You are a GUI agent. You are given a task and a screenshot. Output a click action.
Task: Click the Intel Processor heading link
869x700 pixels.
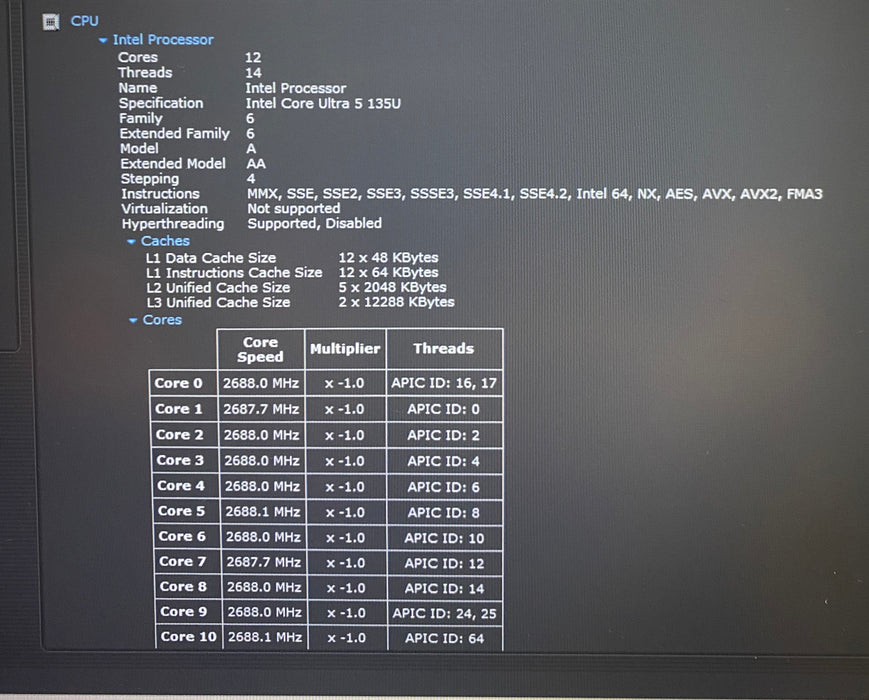click(x=163, y=40)
